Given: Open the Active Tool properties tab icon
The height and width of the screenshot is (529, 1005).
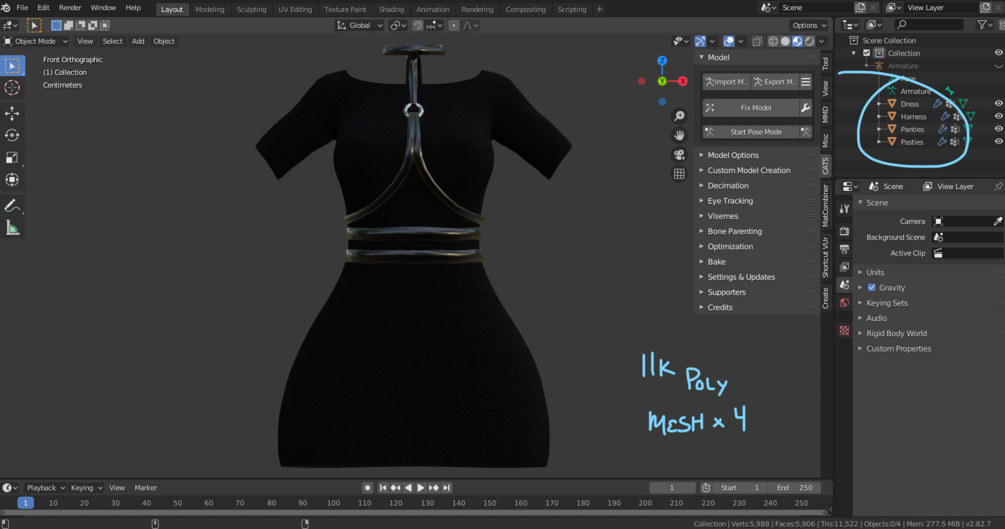Looking at the screenshot, I should point(844,208).
